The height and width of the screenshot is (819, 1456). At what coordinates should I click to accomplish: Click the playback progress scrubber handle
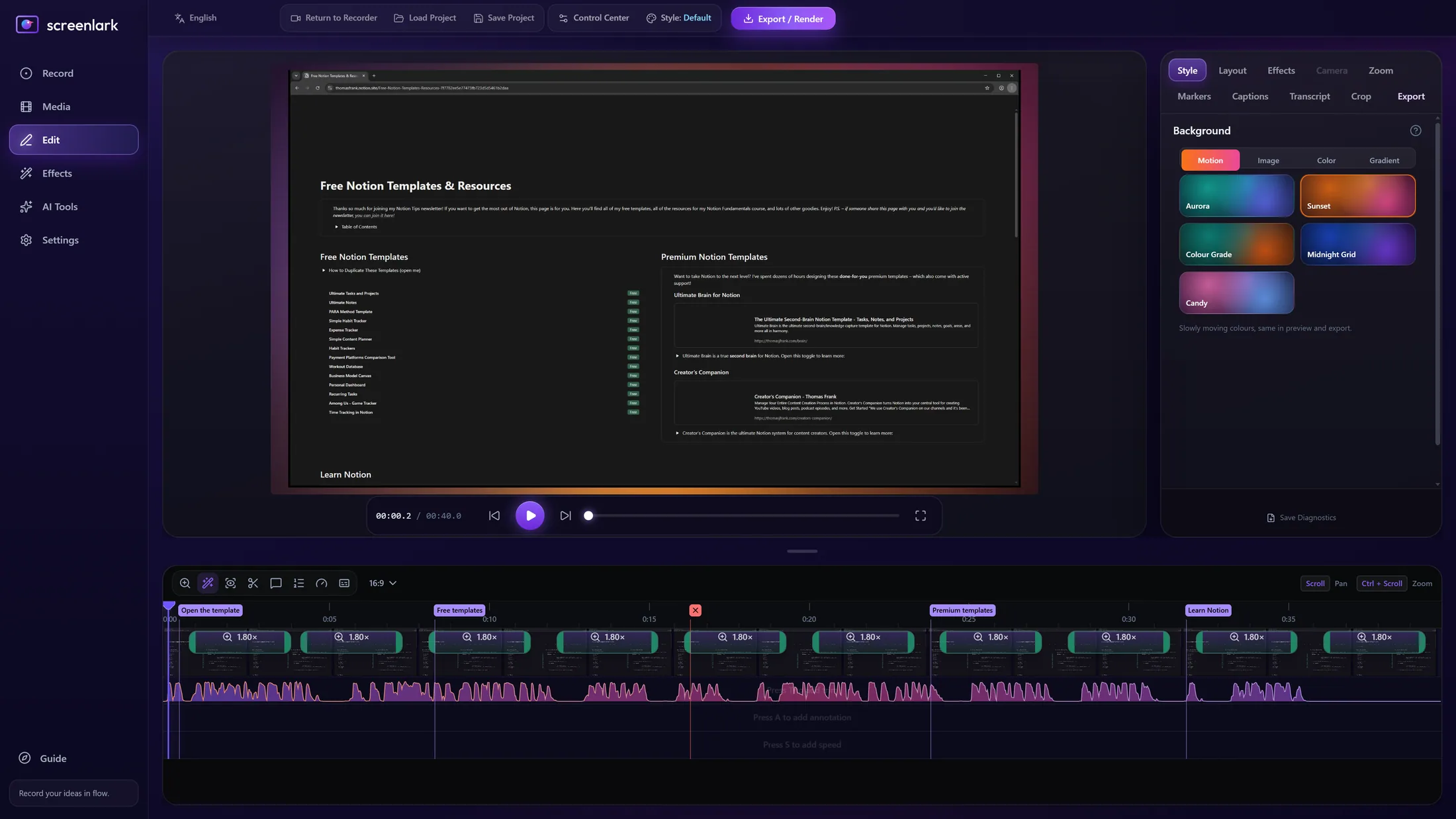[588, 516]
